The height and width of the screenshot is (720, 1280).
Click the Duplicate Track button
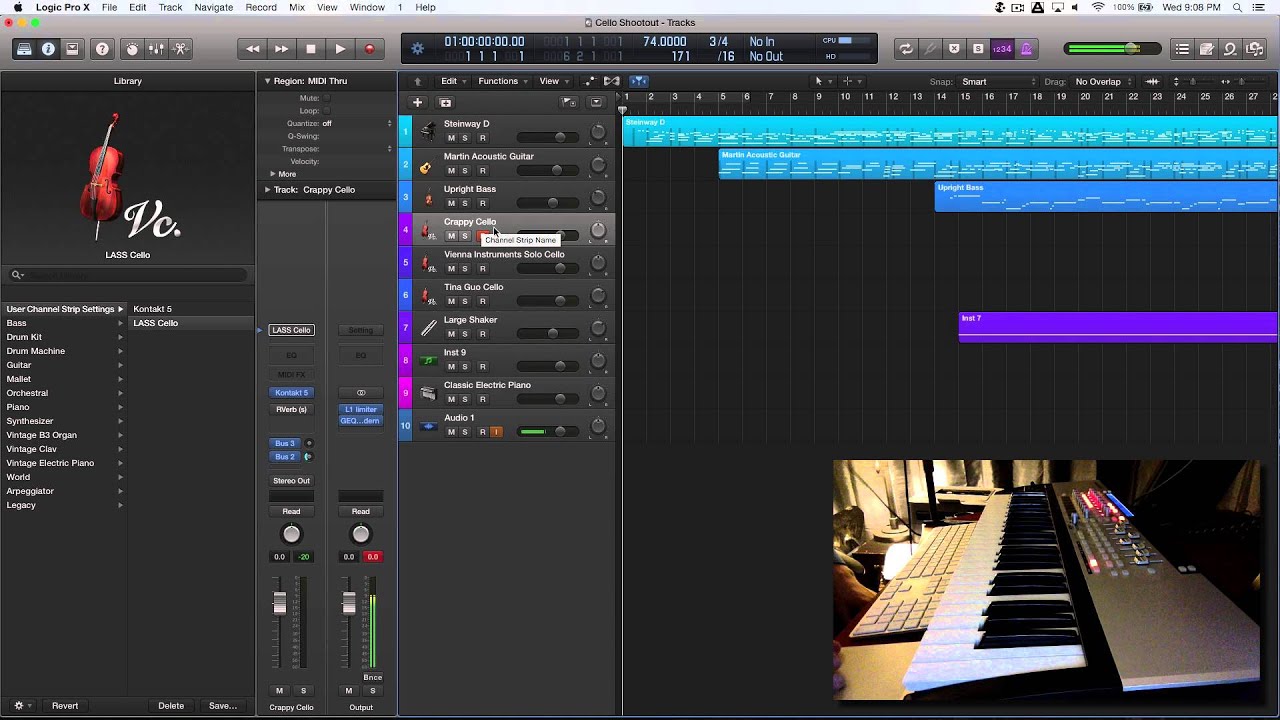point(445,102)
